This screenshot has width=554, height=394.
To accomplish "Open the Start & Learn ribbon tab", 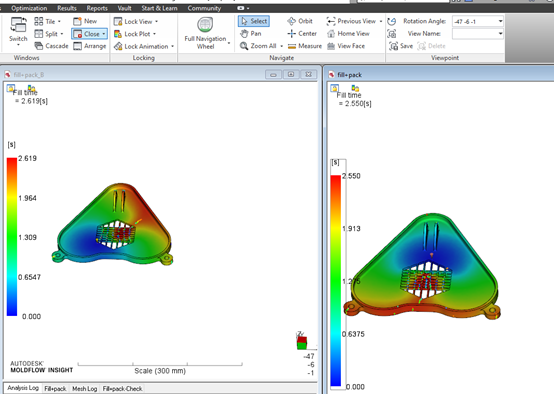I will pos(159,8).
